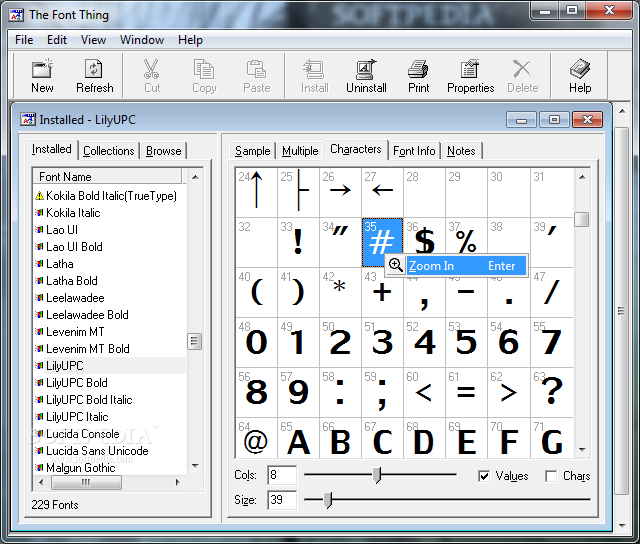Click the Cut scissors icon
Screen dimensions: 640x544
[x=151, y=69]
